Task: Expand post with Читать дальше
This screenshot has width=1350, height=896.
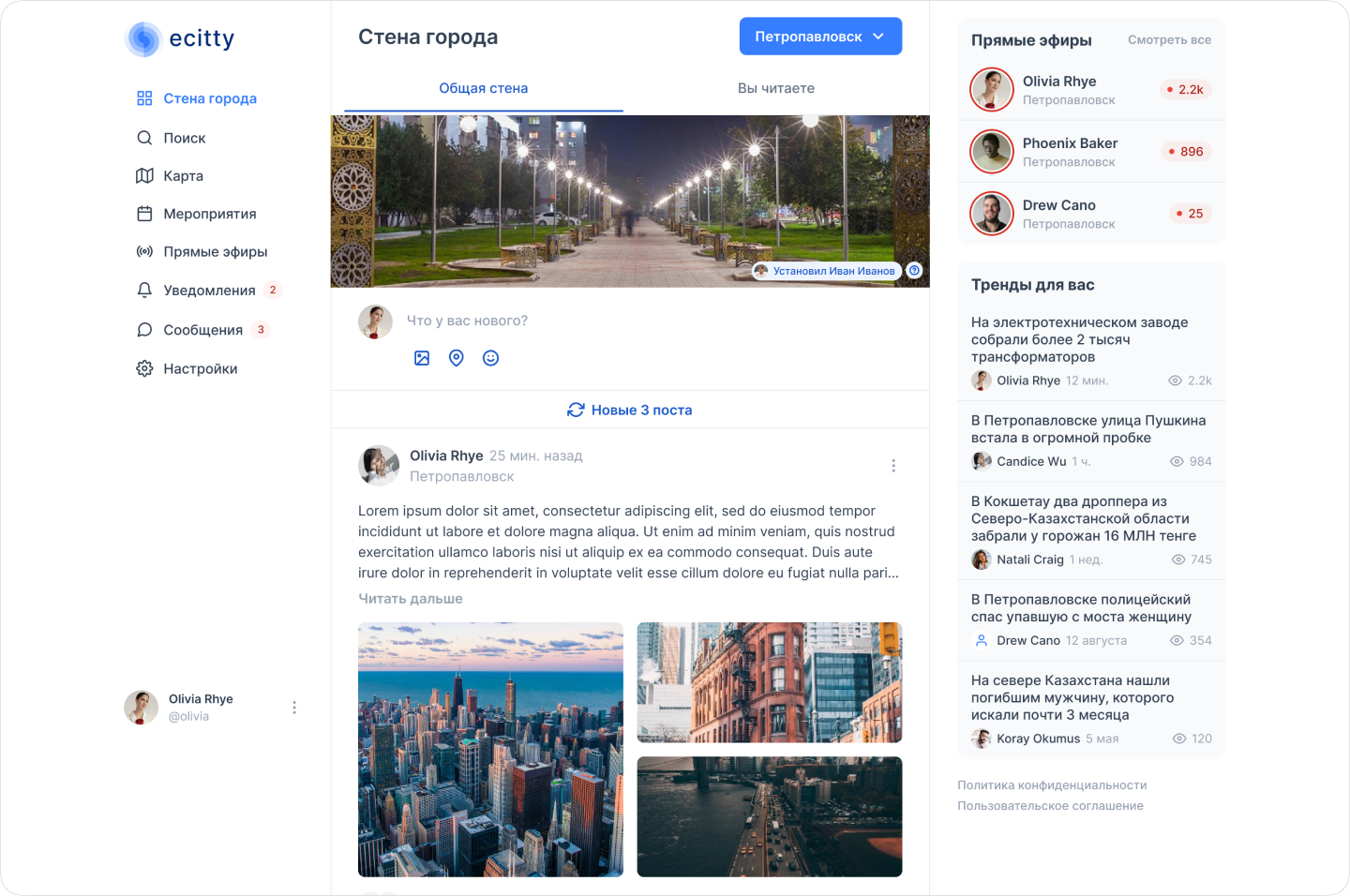Action: 411,599
